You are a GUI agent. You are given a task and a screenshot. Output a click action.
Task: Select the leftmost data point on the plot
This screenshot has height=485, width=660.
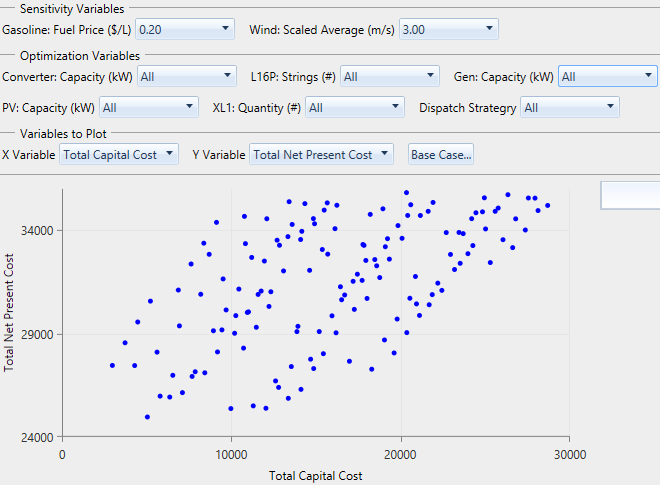(x=113, y=365)
